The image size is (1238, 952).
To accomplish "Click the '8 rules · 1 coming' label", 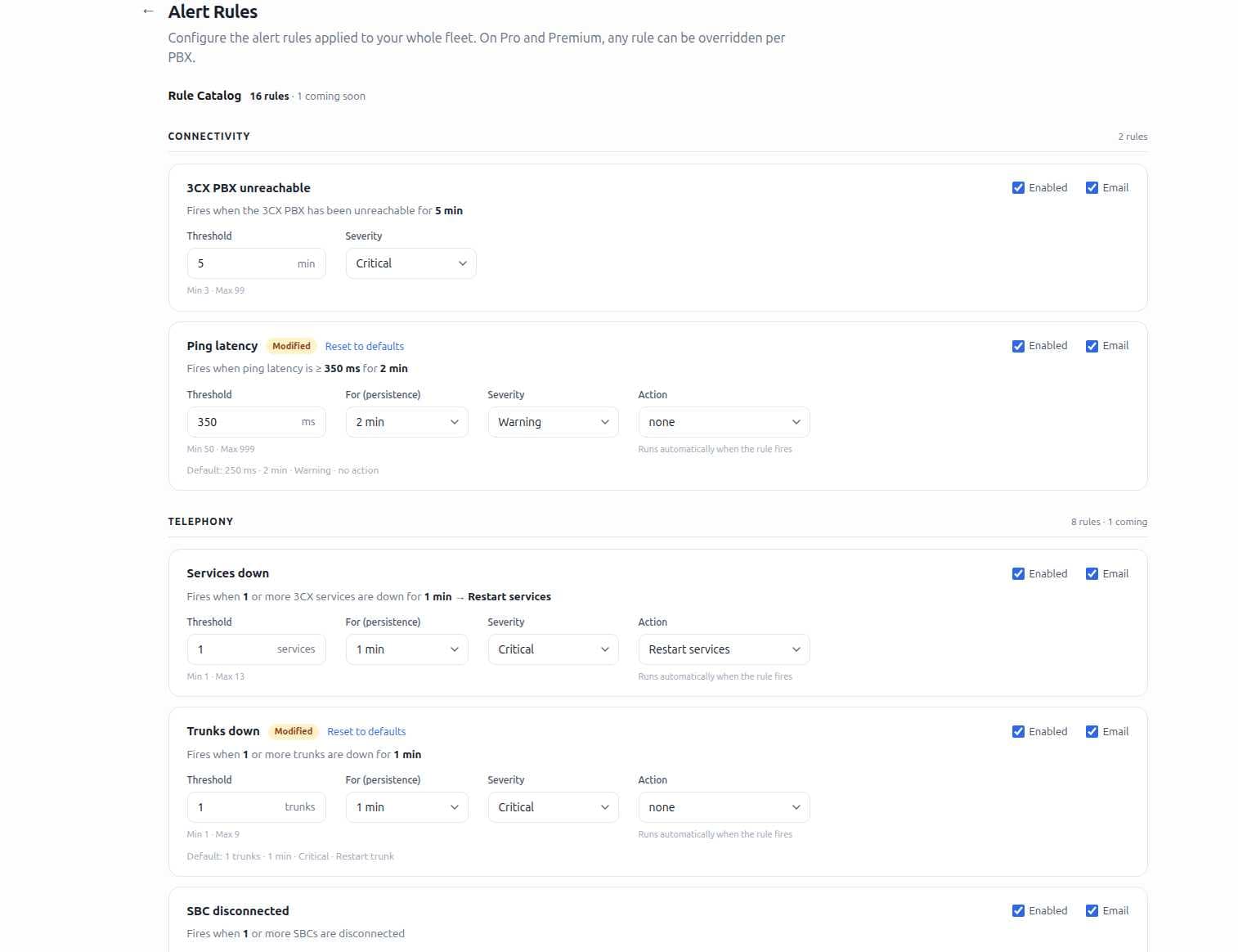I will coord(1109,522).
